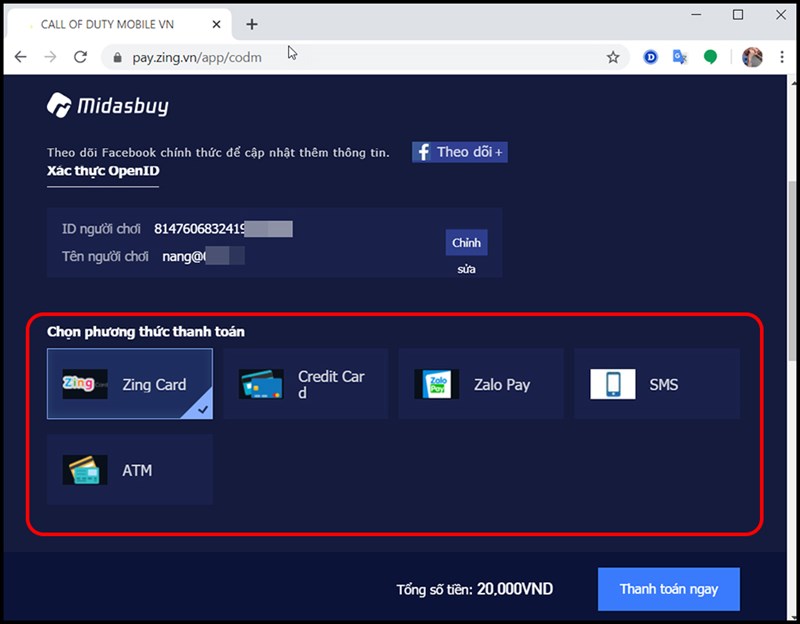Click the Tên người chơi name value
800x624 pixels.
[x=203, y=256]
